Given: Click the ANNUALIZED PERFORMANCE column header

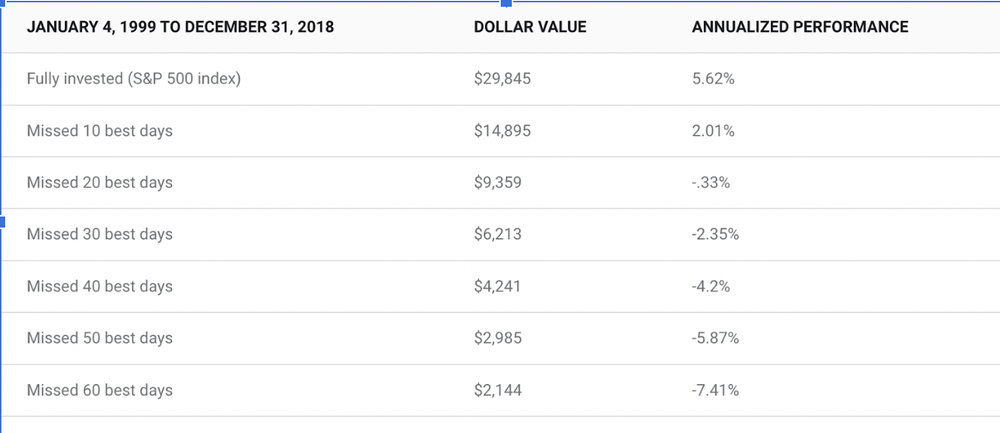Looking at the screenshot, I should [800, 27].
